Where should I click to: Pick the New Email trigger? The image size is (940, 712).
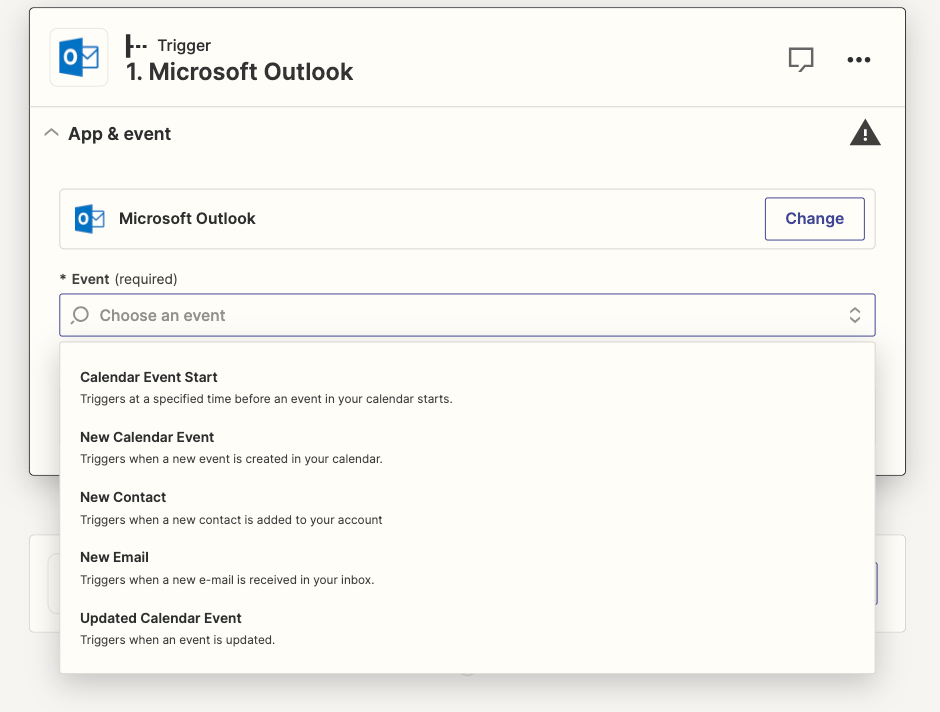coord(467,568)
